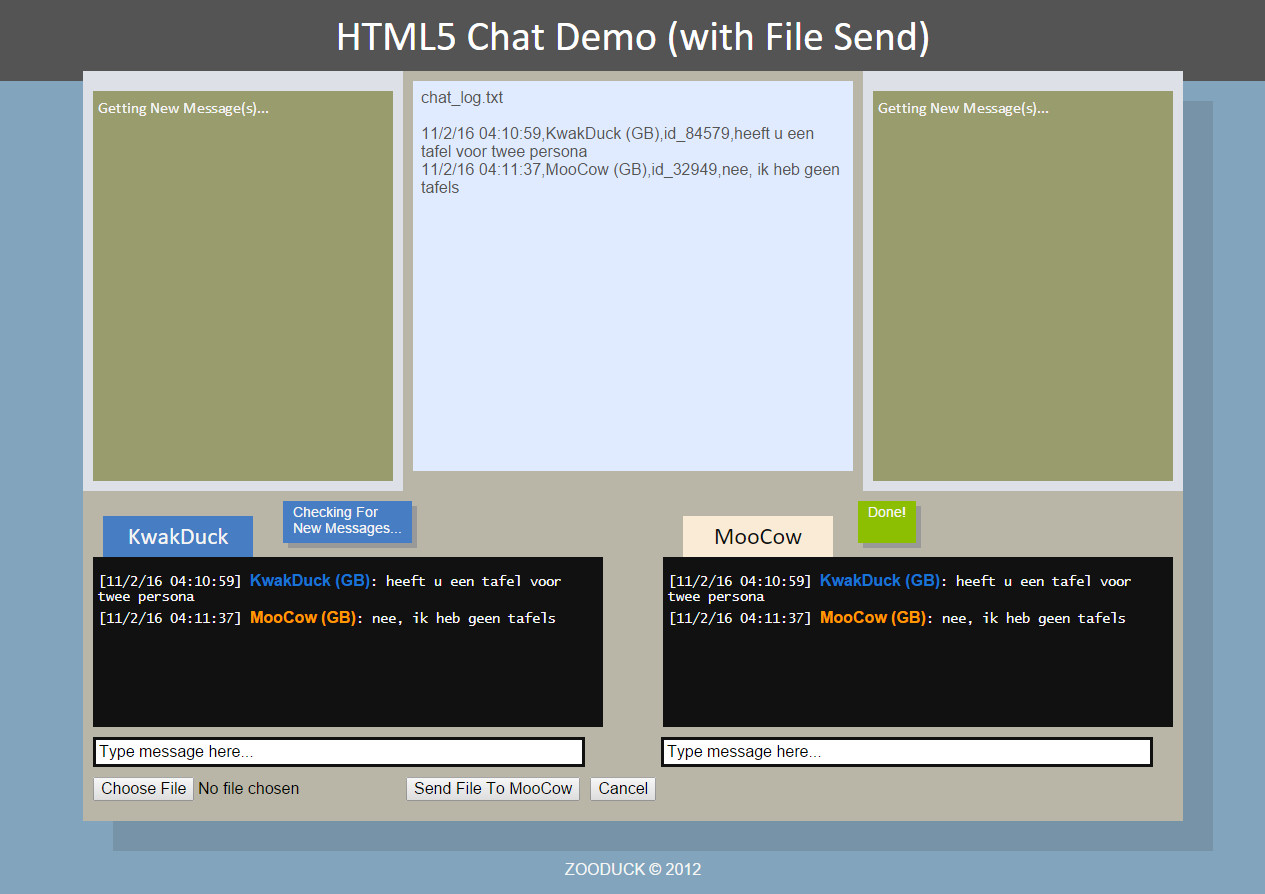The height and width of the screenshot is (894, 1265).
Task: Select the MooCow name tab
Action: 758,536
